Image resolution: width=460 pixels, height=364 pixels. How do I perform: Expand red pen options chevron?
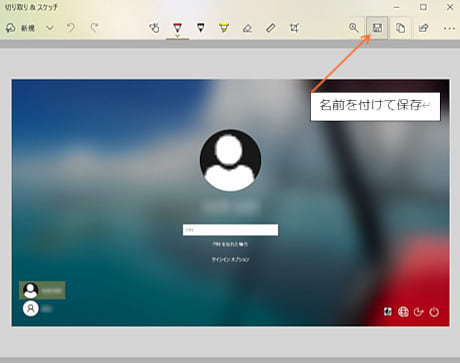pyautogui.click(x=177, y=35)
